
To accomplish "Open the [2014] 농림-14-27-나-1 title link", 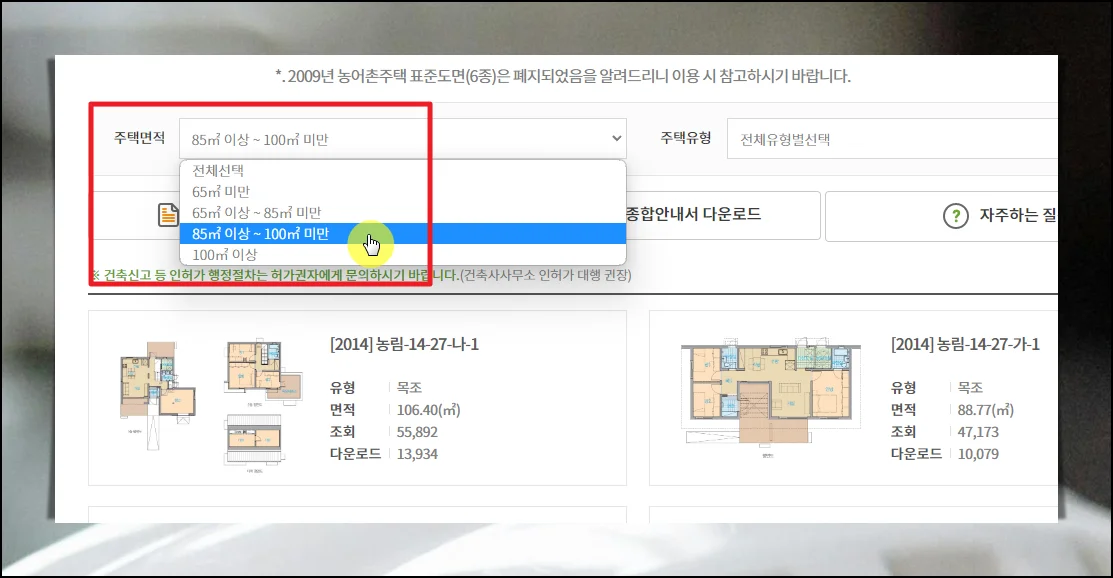I will click(404, 344).
